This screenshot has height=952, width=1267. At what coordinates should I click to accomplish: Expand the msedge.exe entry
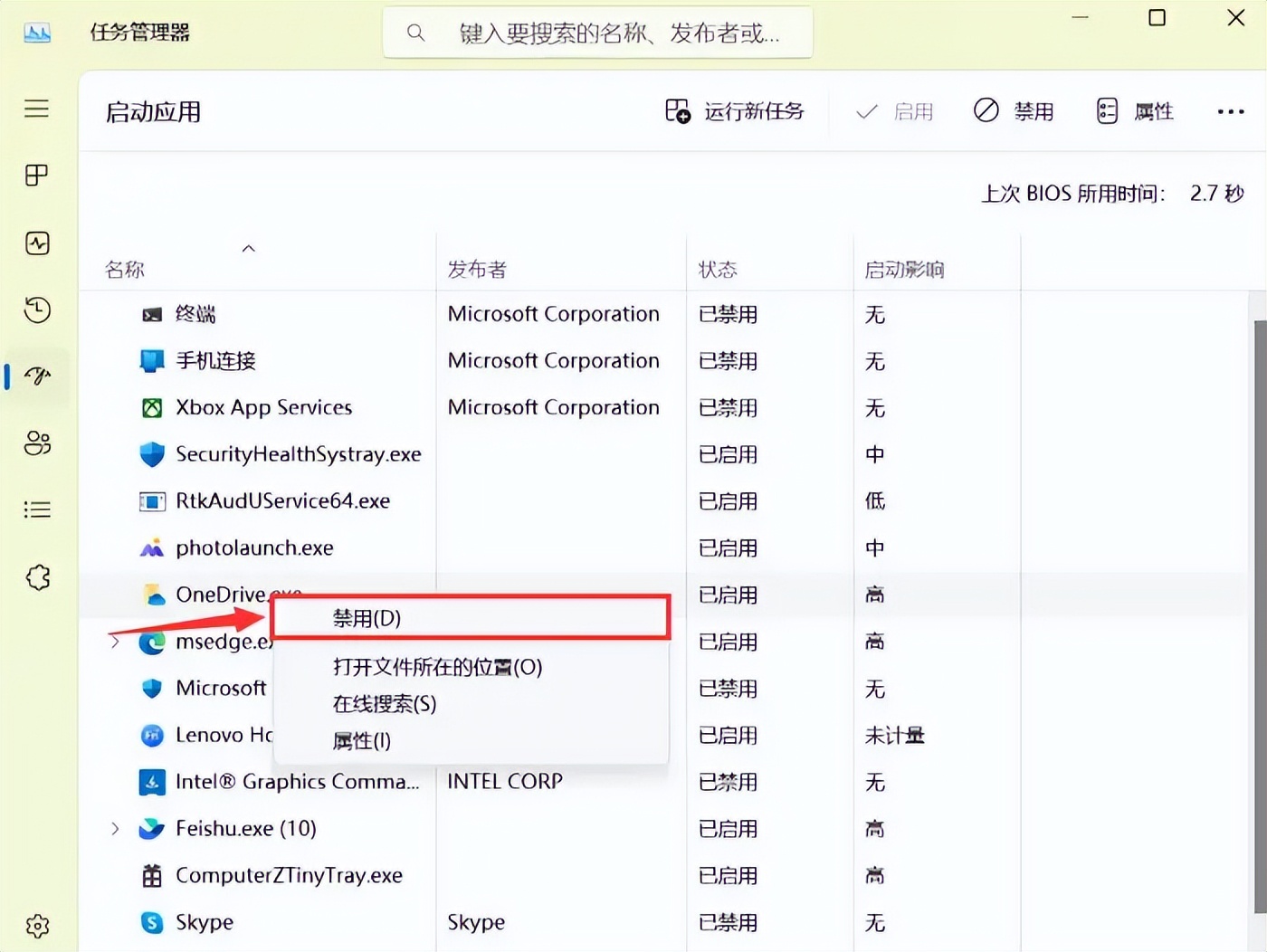coord(115,642)
